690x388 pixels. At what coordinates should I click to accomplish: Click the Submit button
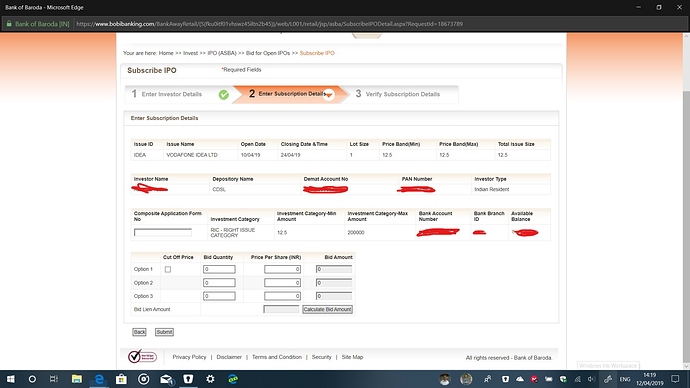[164, 332]
